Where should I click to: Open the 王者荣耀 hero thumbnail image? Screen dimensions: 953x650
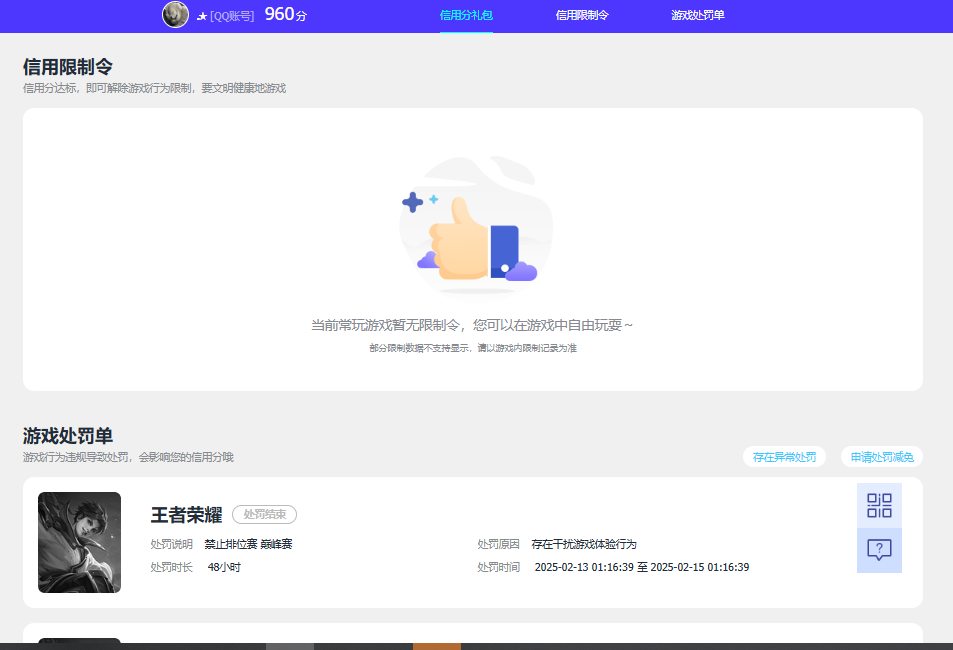[x=80, y=542]
